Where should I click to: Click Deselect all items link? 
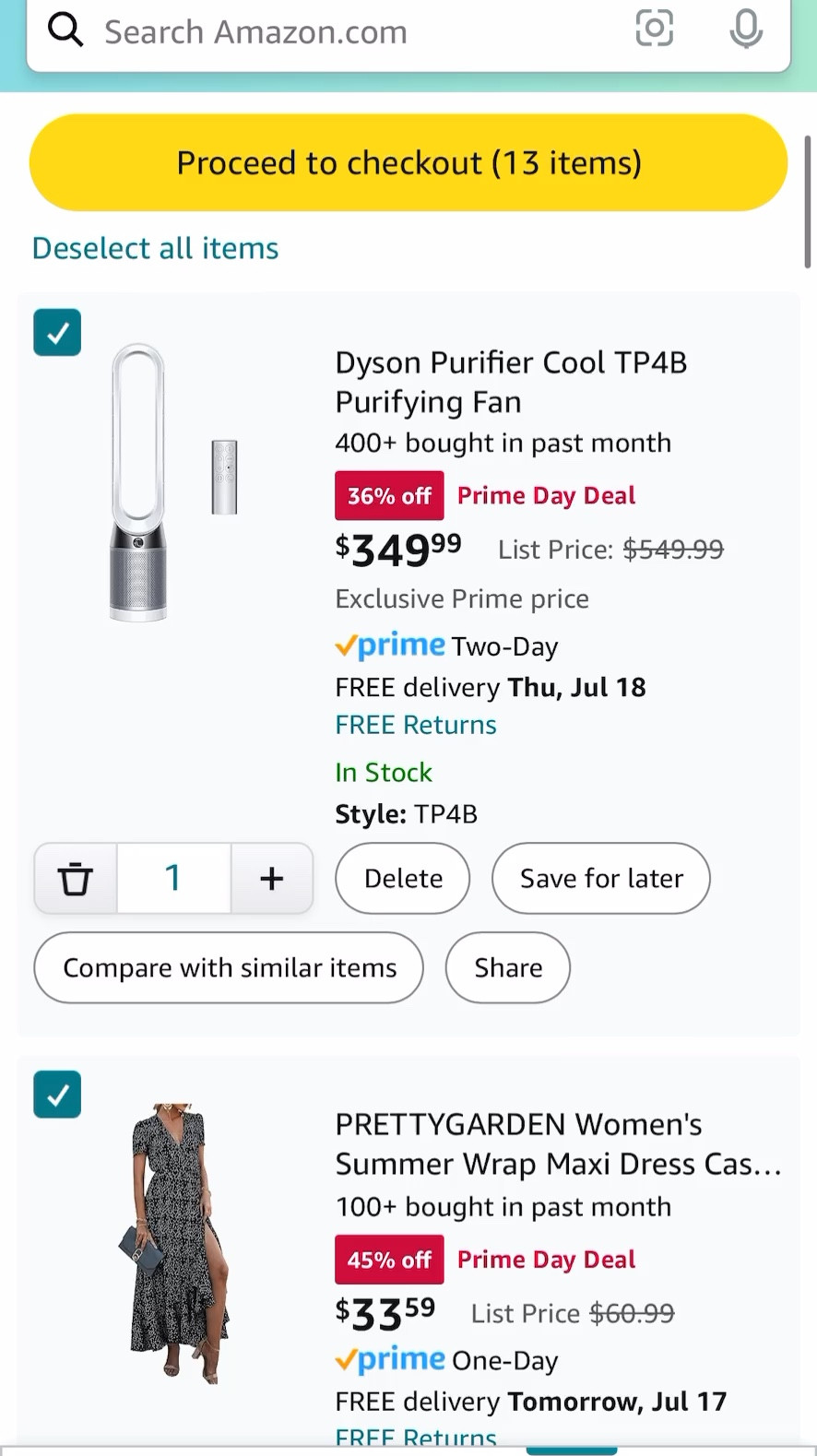pyautogui.click(x=155, y=248)
